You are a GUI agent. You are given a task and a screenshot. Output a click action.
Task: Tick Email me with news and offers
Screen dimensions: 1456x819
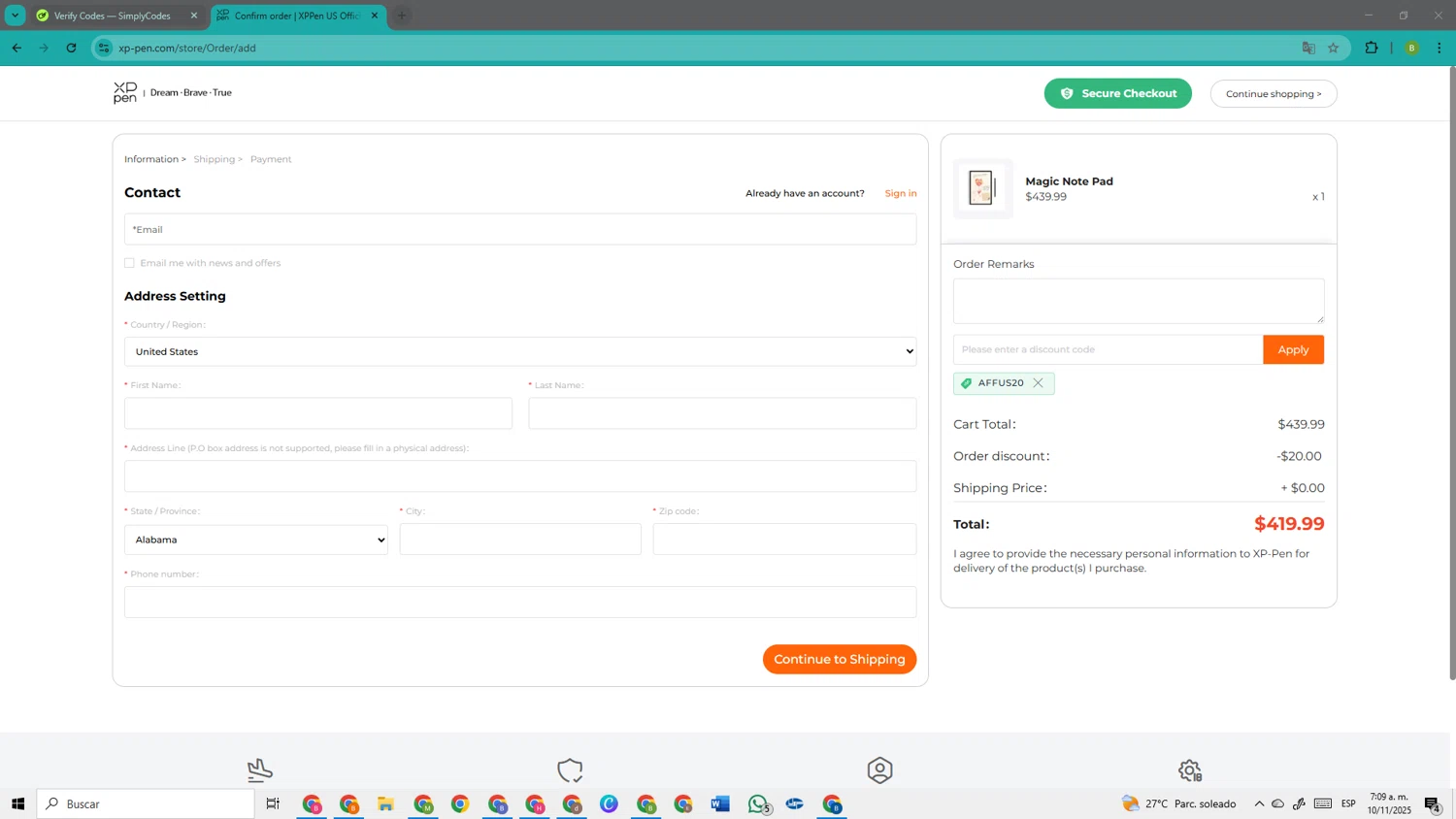[129, 263]
